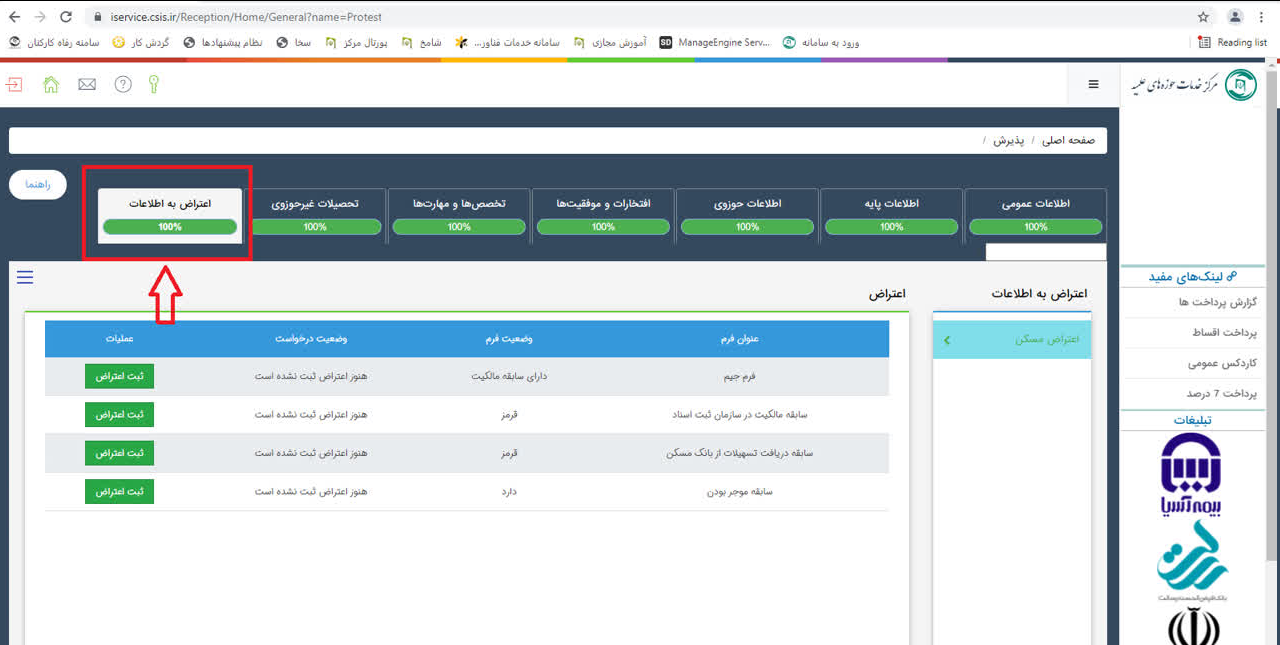Go to home via green house icon
The width and height of the screenshot is (1280, 645).
(x=51, y=85)
